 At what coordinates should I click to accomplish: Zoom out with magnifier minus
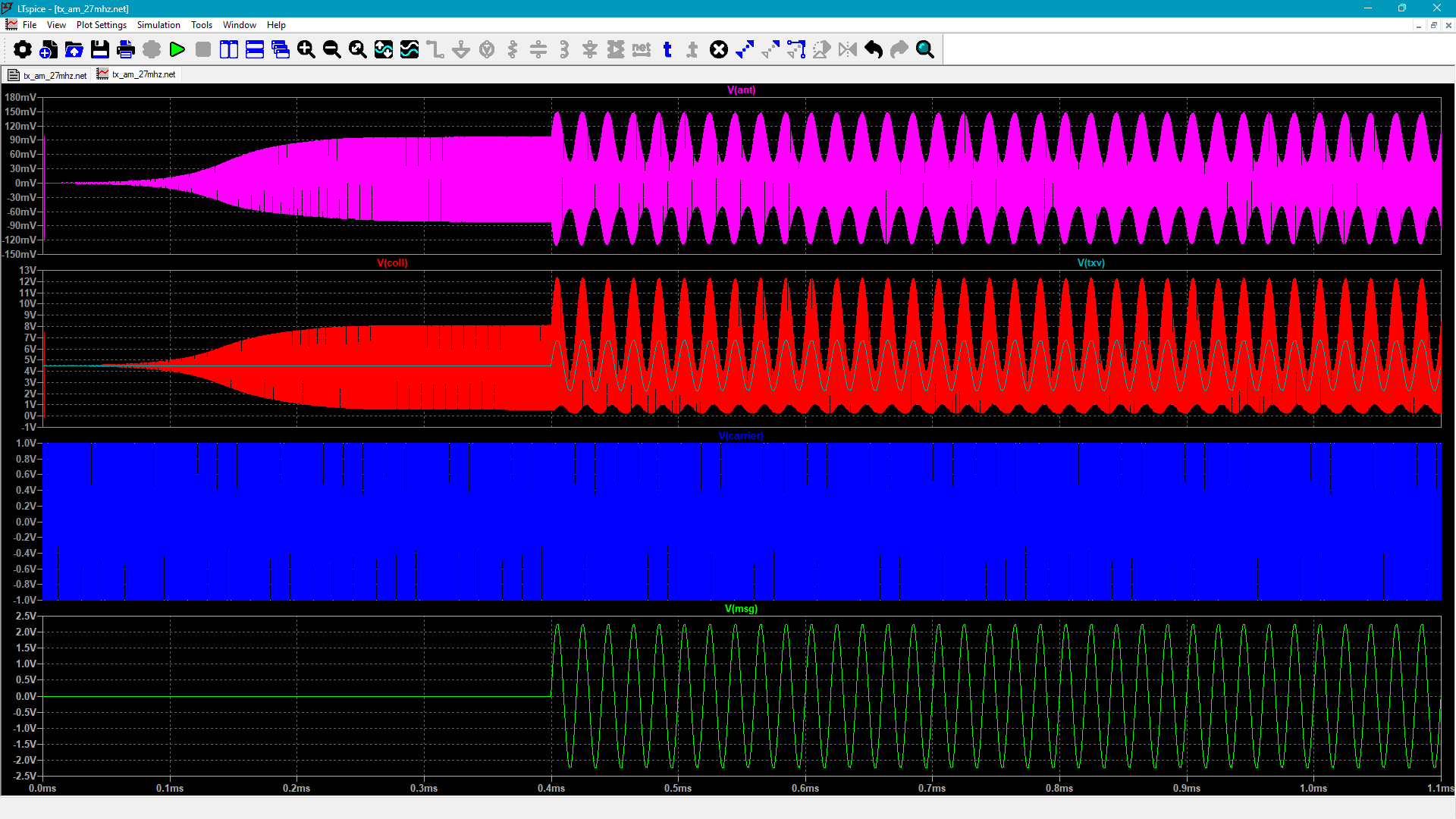[x=332, y=50]
